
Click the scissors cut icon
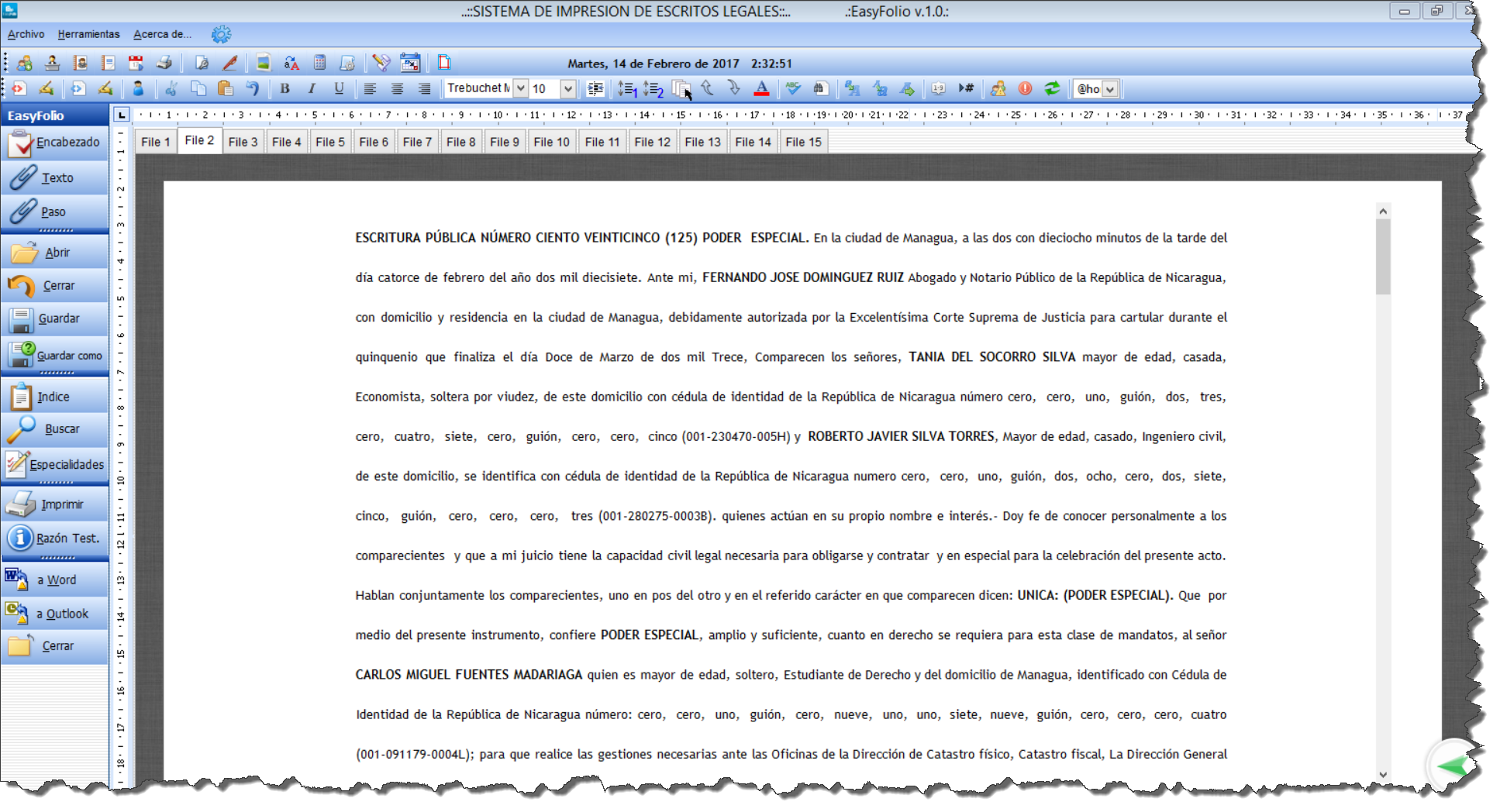(171, 89)
